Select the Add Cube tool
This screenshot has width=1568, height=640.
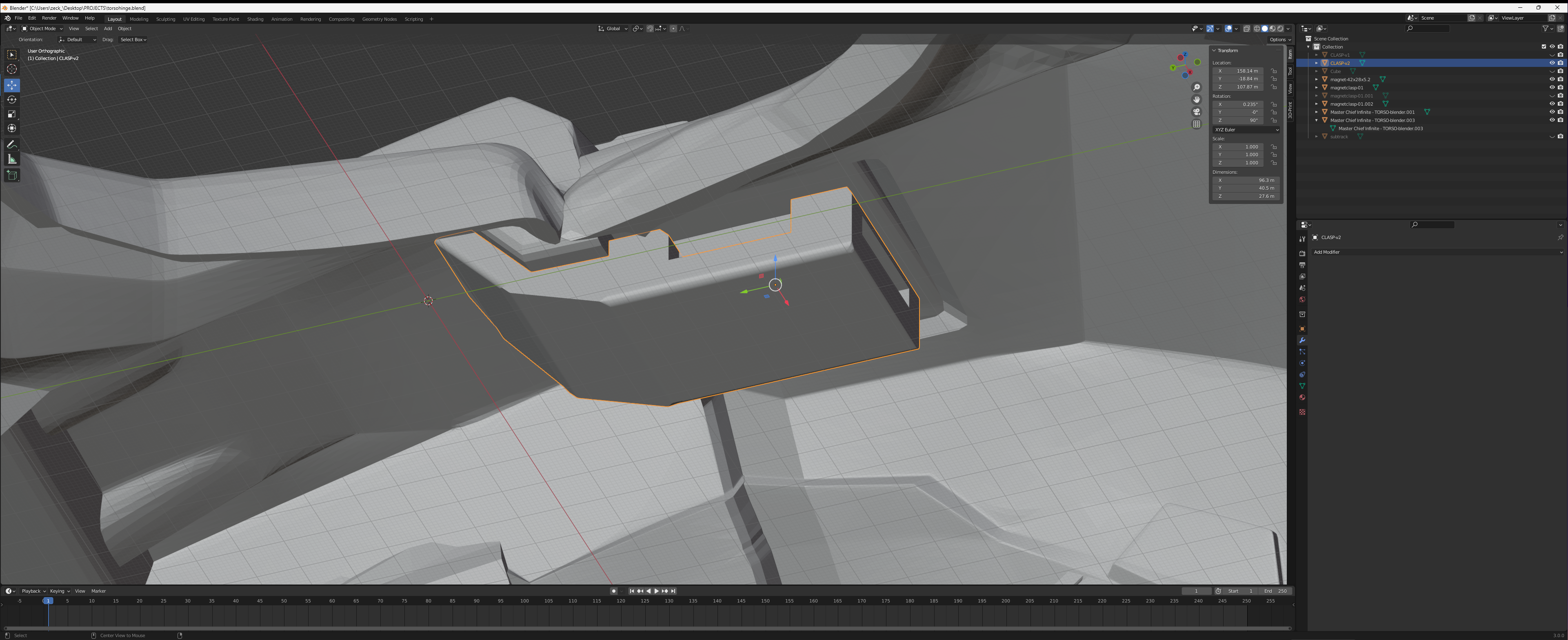pyautogui.click(x=11, y=175)
